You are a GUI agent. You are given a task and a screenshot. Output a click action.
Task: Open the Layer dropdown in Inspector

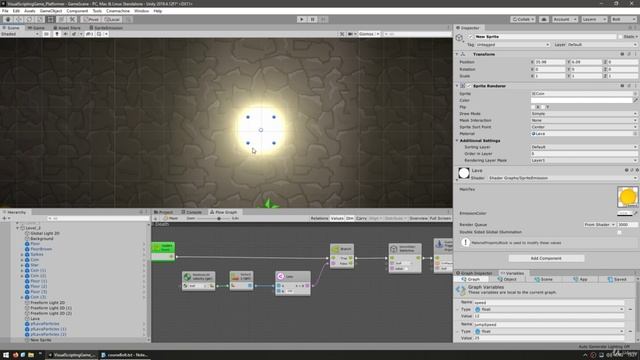[602, 44]
